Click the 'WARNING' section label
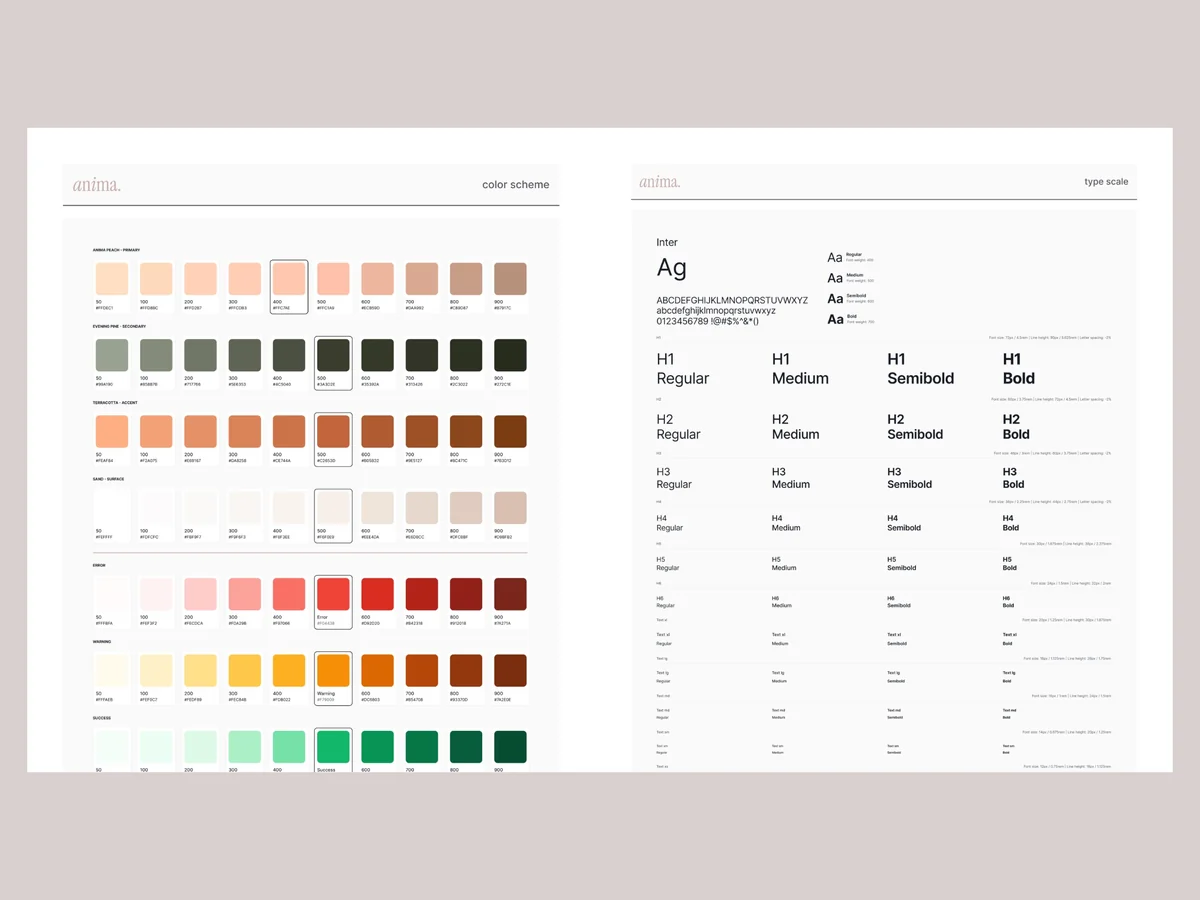The width and height of the screenshot is (1200, 900). [102, 641]
